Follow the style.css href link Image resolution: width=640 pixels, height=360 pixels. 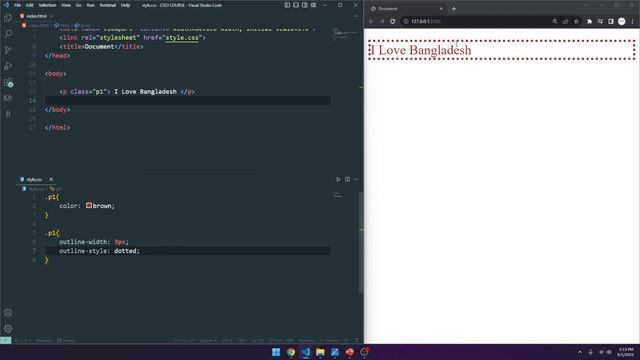[x=182, y=38]
